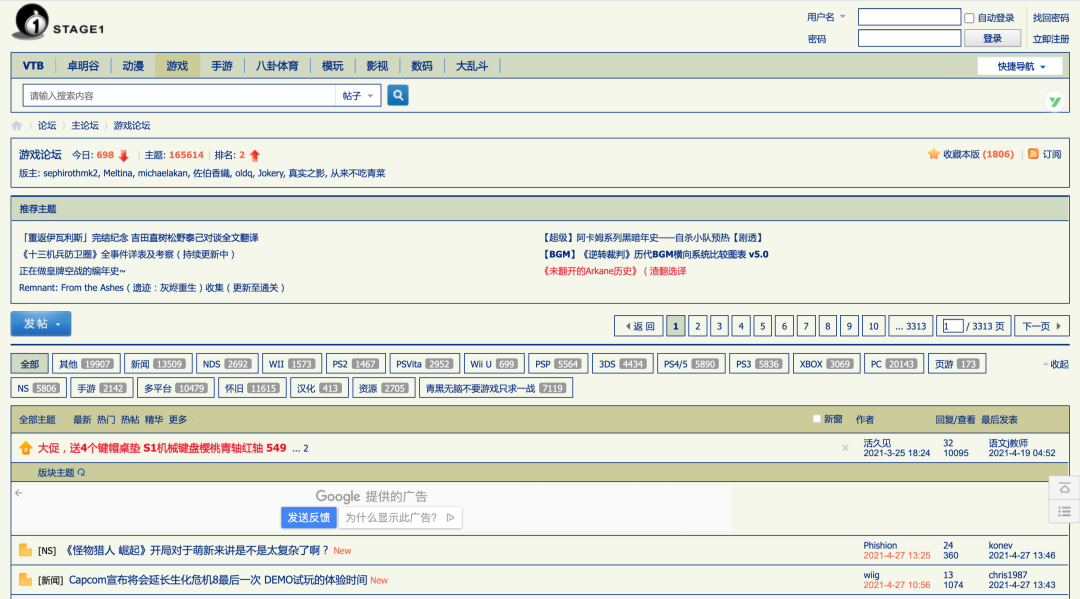Filter by NS 5806 category
The width and height of the screenshot is (1080, 599).
point(39,388)
